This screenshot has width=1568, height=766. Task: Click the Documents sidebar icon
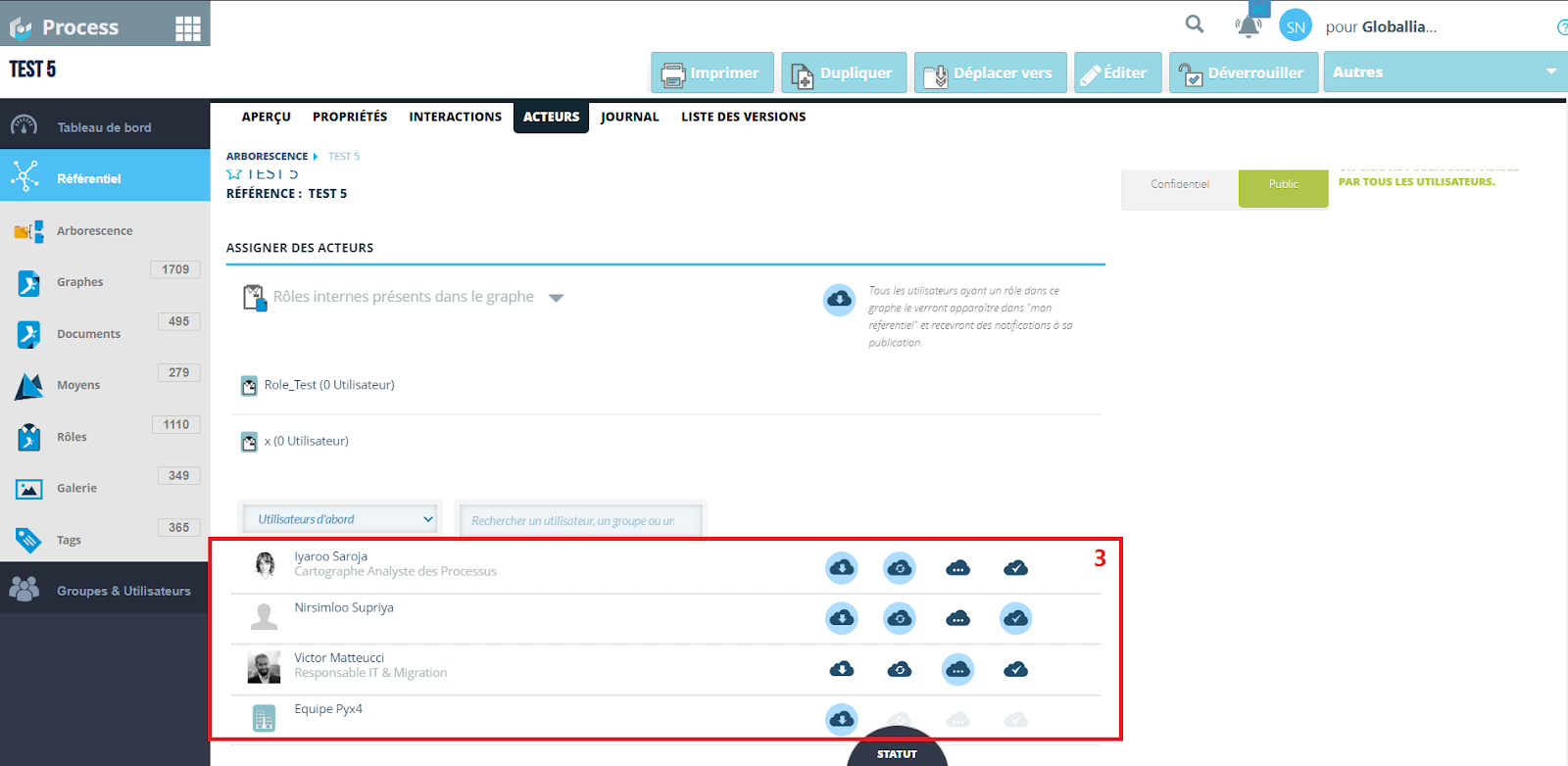[x=28, y=334]
